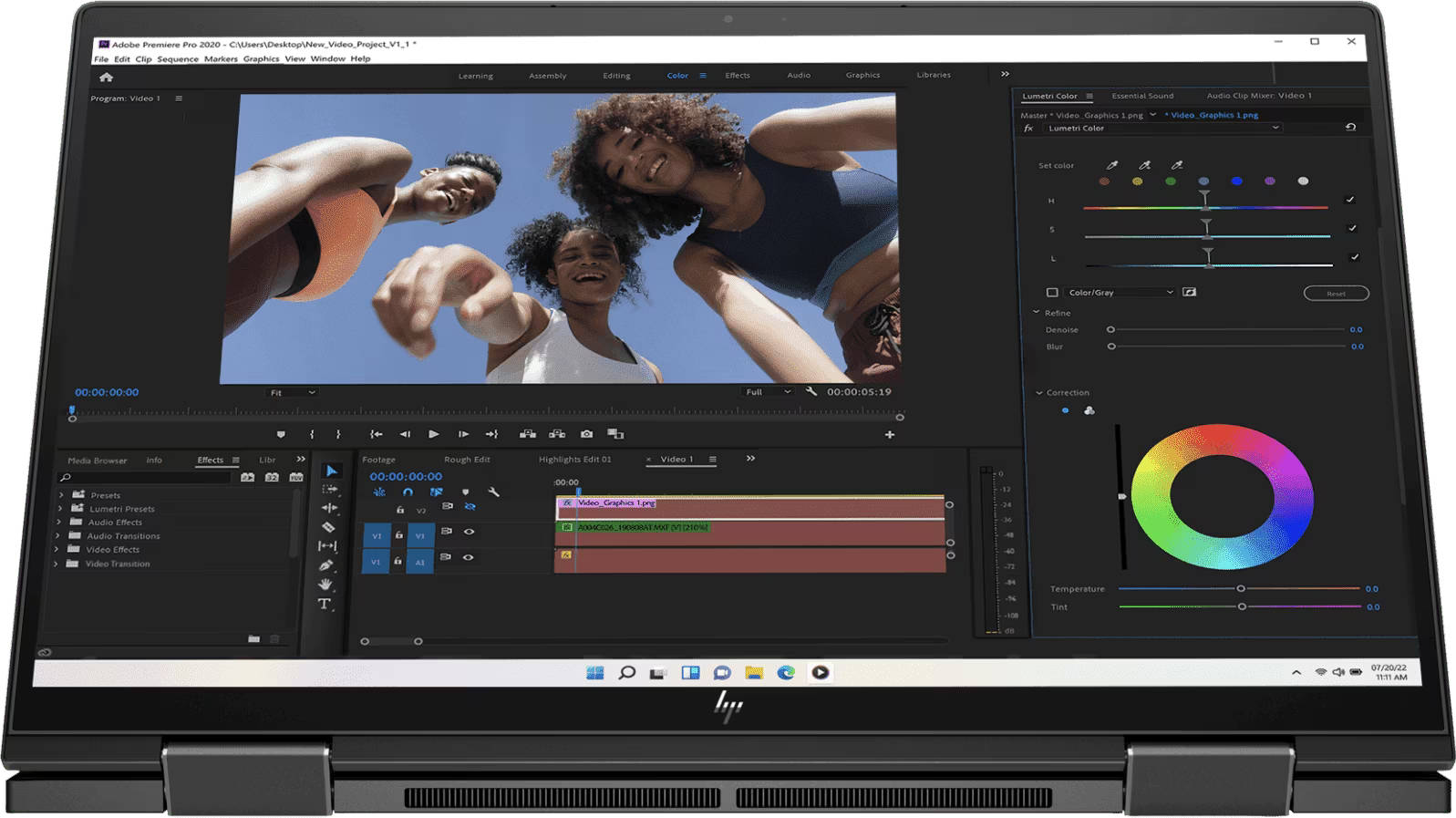Adjust the Temperature slider handle

coord(1241,589)
